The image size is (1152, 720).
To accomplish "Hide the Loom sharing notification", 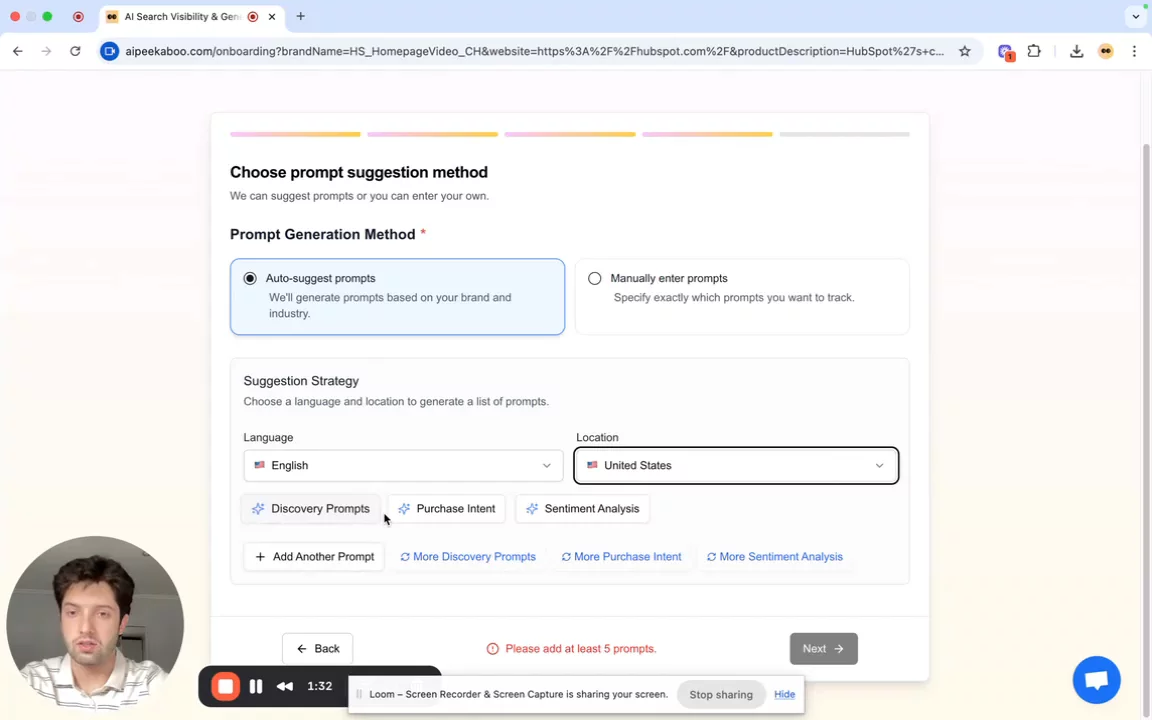I will pos(784,694).
